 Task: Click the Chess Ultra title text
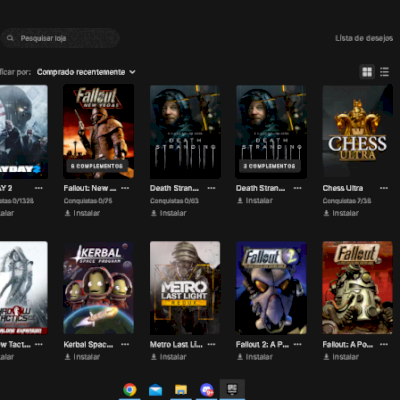click(x=343, y=188)
